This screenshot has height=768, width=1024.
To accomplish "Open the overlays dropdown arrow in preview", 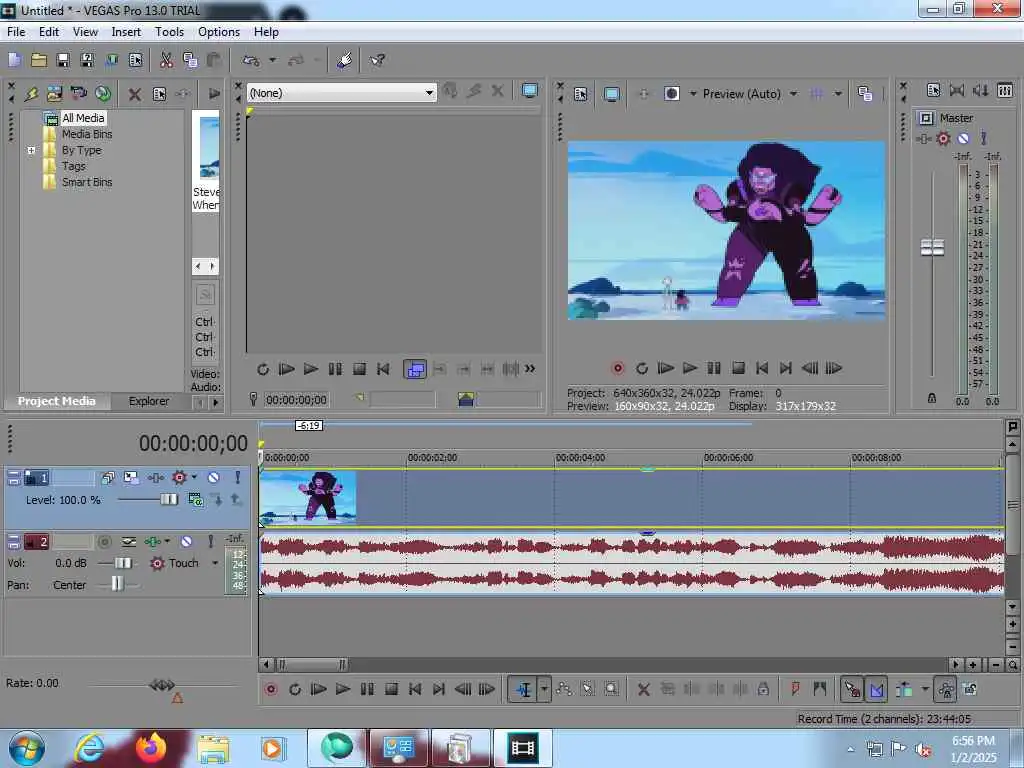I will click(838, 94).
